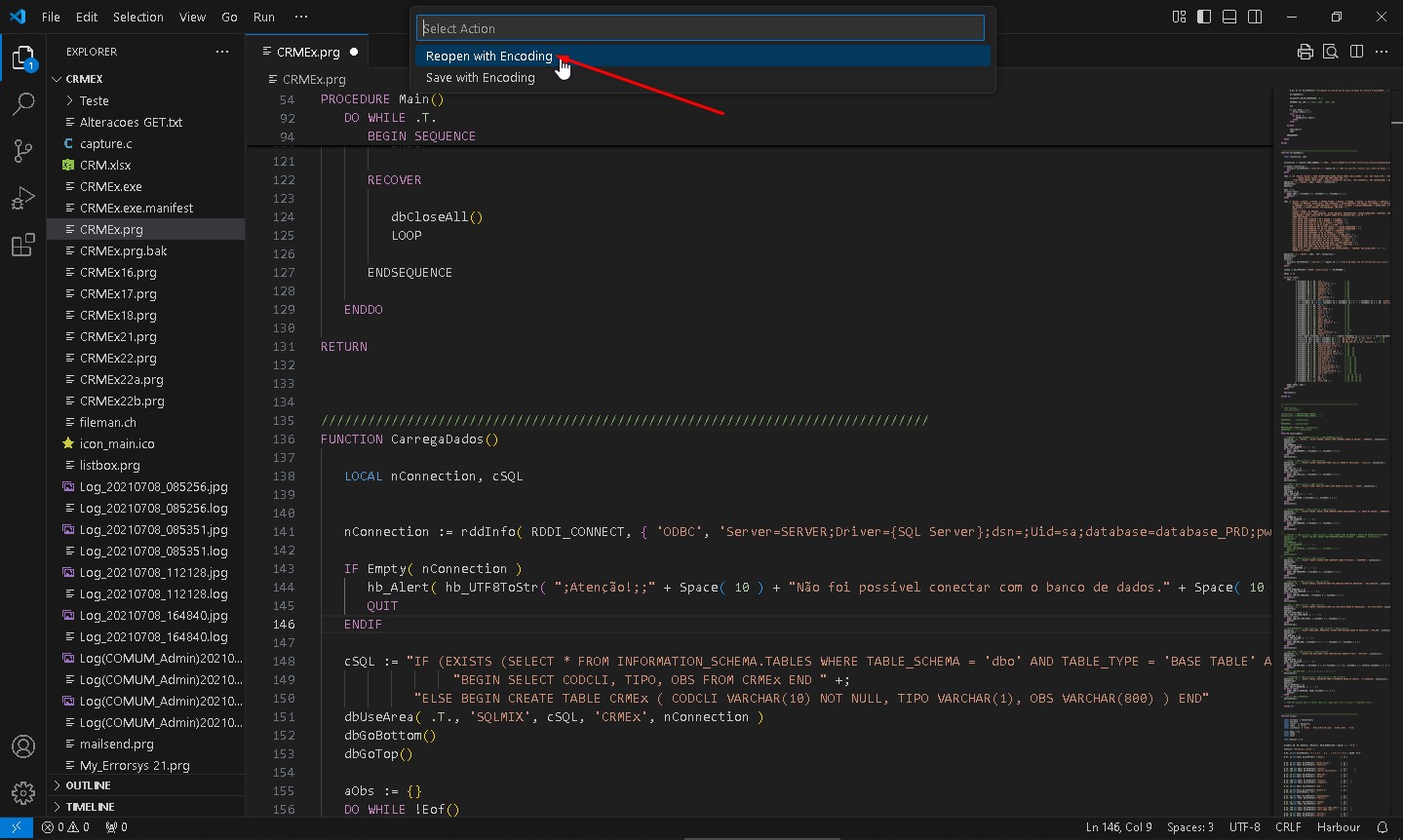The image size is (1403, 840).
Task: Toggle the primary side bar layout button
Action: pyautogui.click(x=1204, y=17)
